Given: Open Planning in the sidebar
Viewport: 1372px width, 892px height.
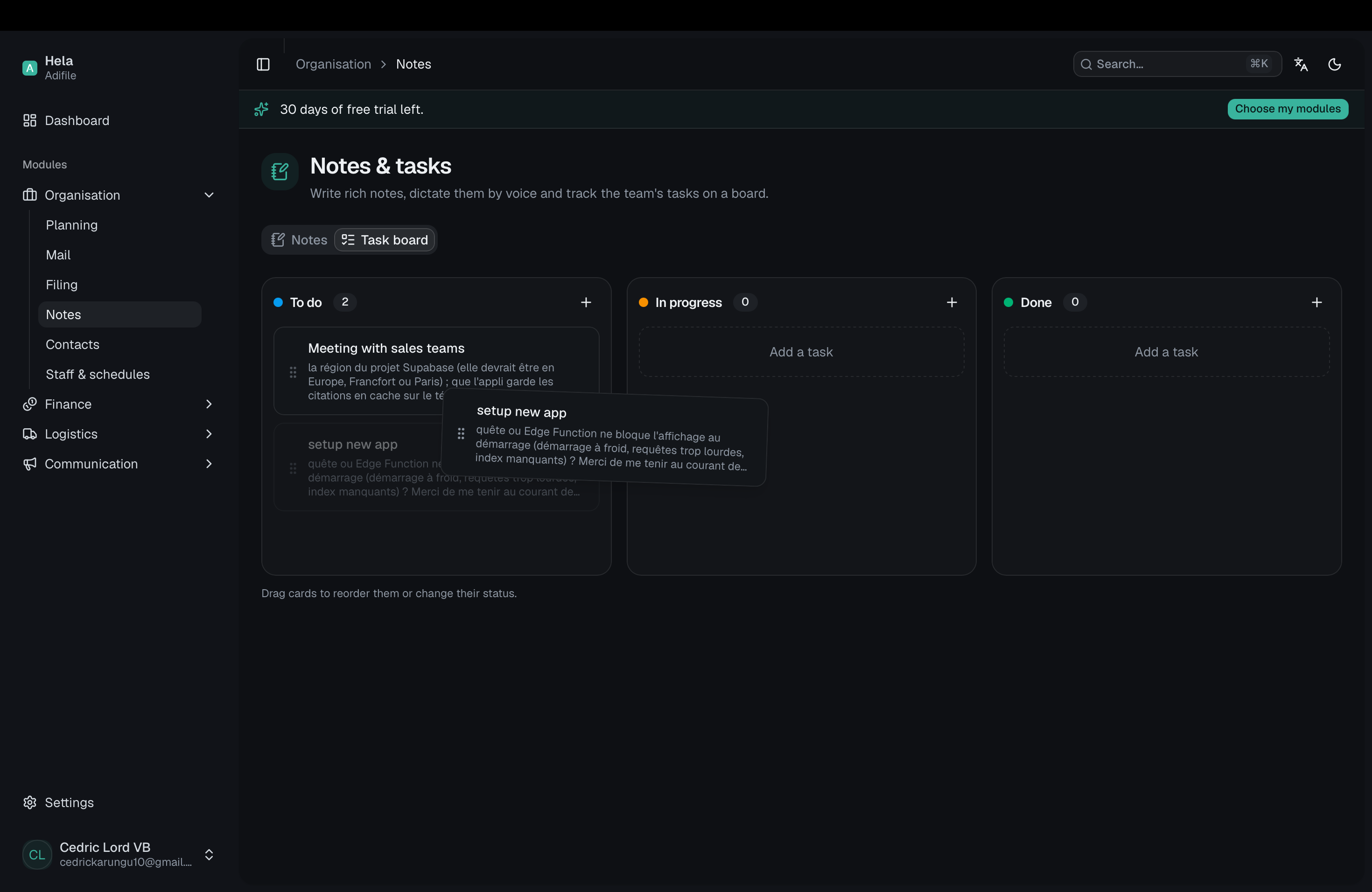Looking at the screenshot, I should (120, 225).
